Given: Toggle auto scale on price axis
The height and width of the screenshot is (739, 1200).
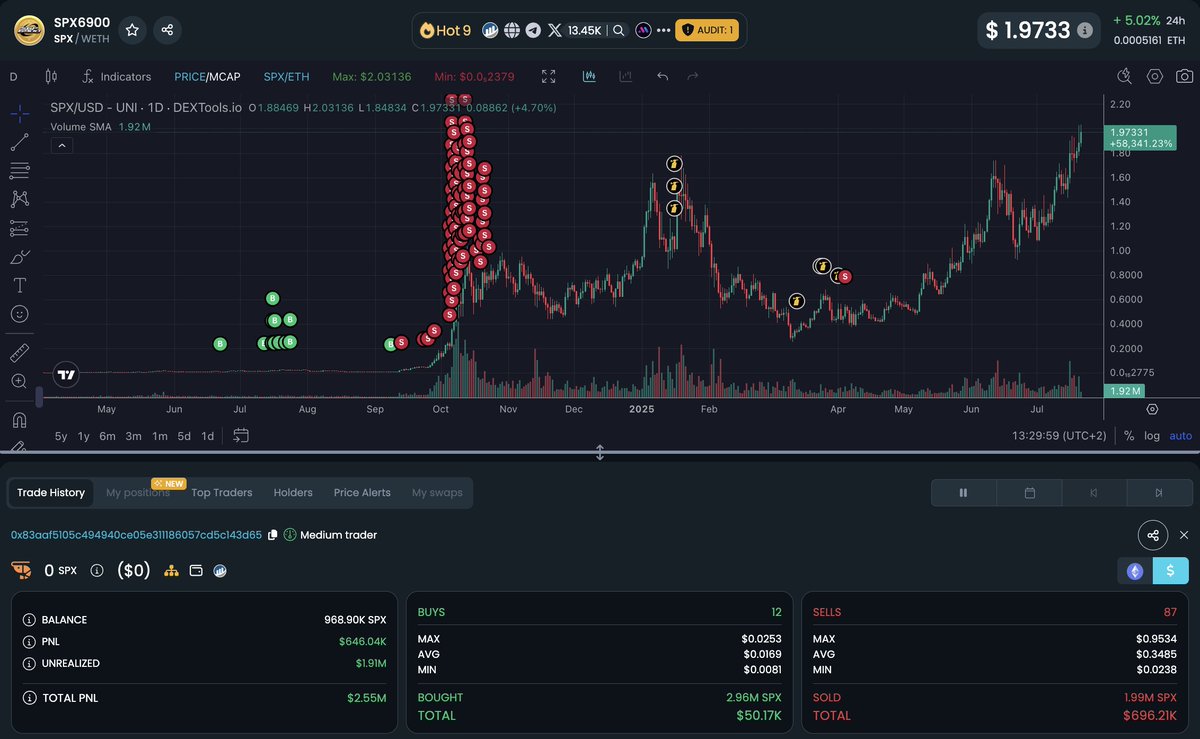Looking at the screenshot, I should point(1181,436).
